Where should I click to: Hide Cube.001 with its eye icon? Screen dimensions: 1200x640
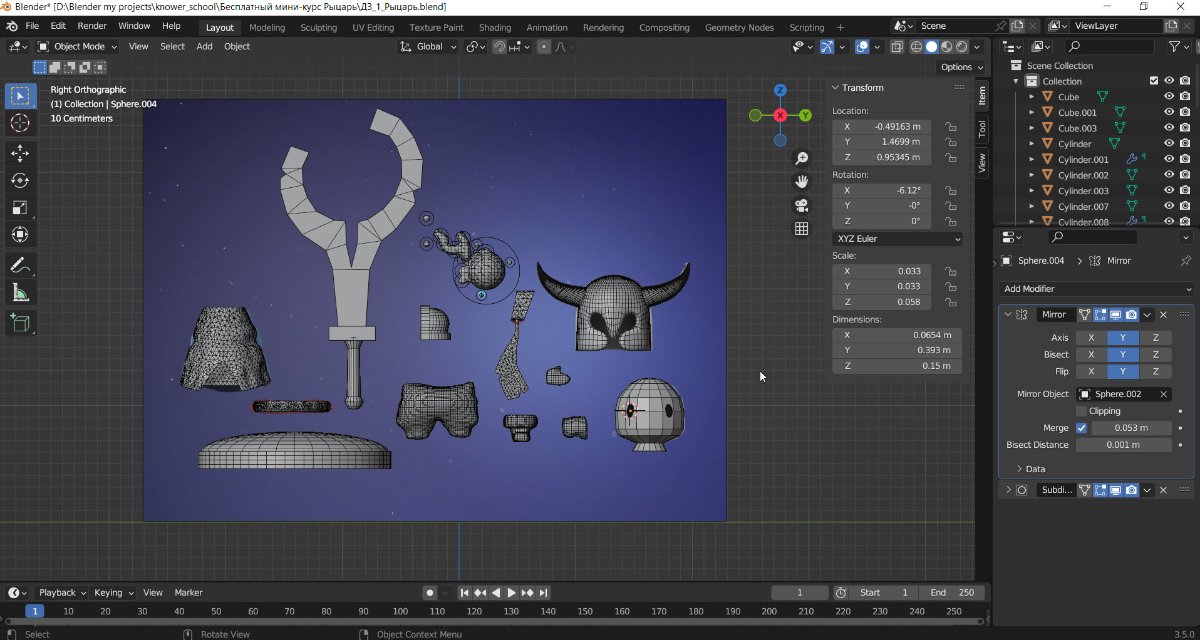(x=1168, y=113)
